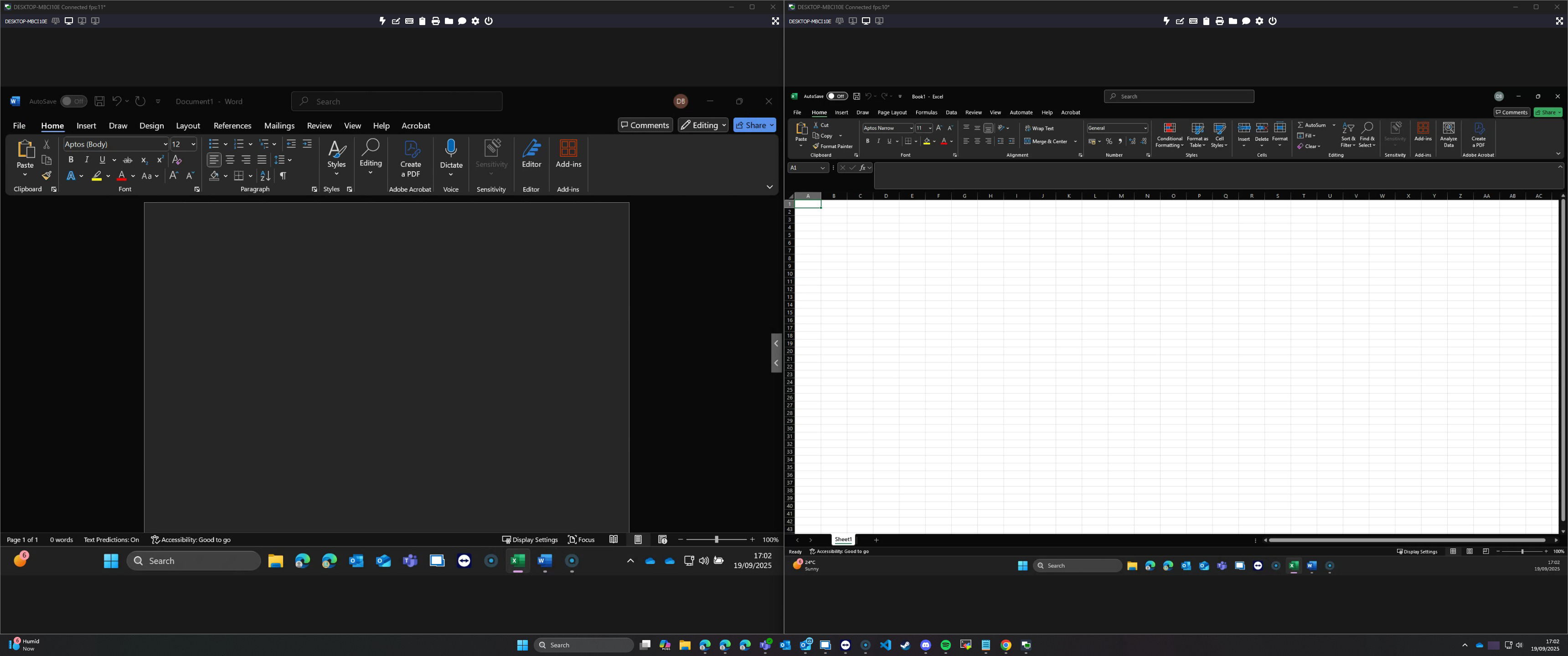Apply strikethrough formatting in Word
The width and height of the screenshot is (1568, 656).
(x=128, y=160)
